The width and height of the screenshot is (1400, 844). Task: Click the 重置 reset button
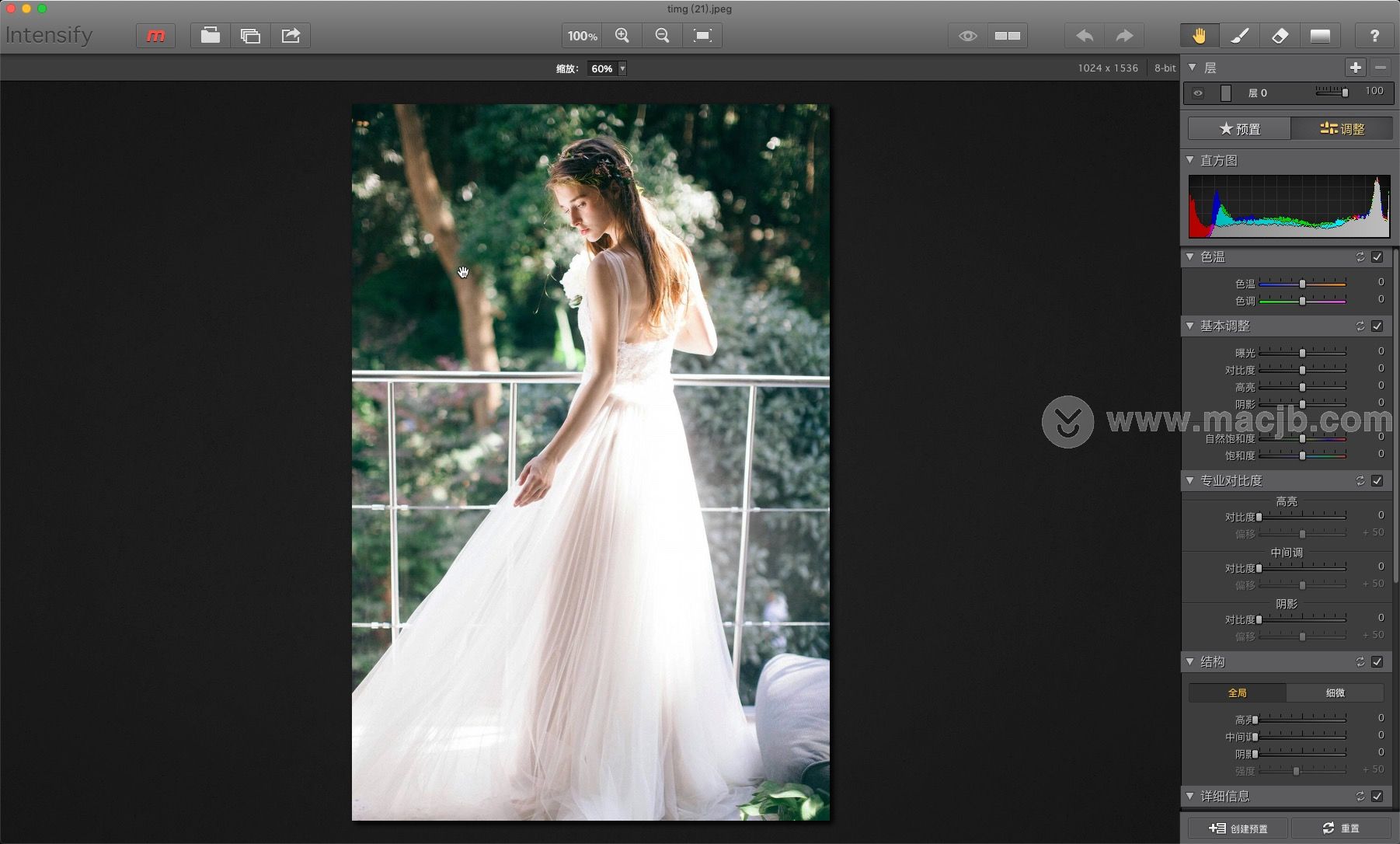point(1341,828)
